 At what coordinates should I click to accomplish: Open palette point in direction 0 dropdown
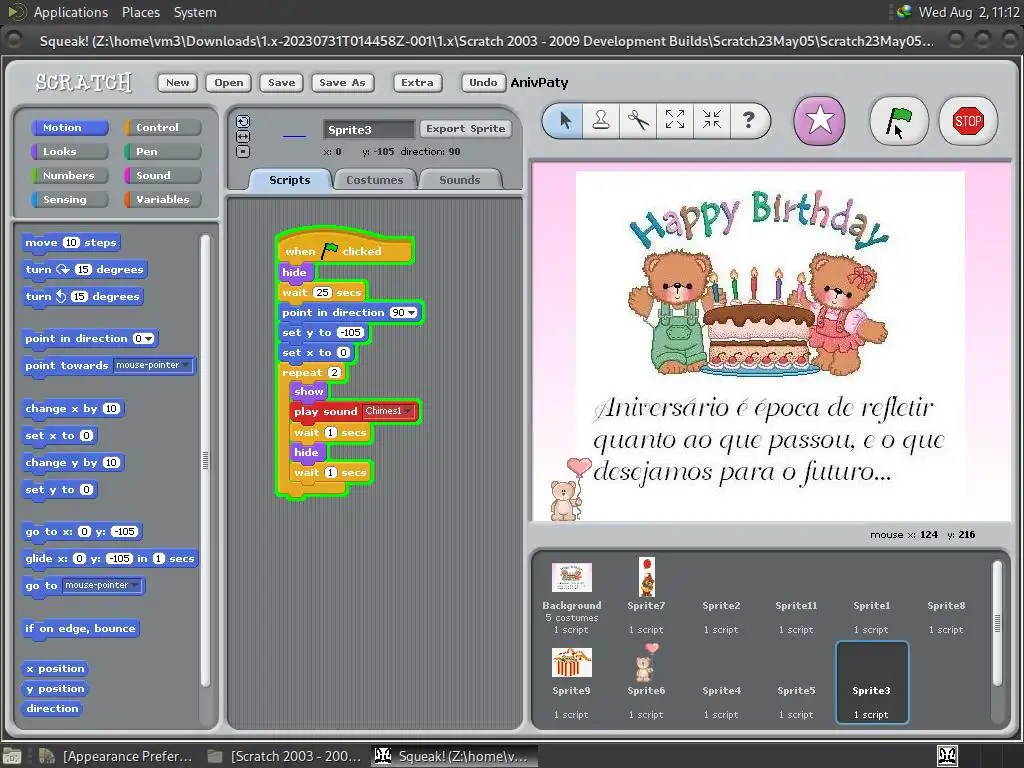click(x=151, y=339)
